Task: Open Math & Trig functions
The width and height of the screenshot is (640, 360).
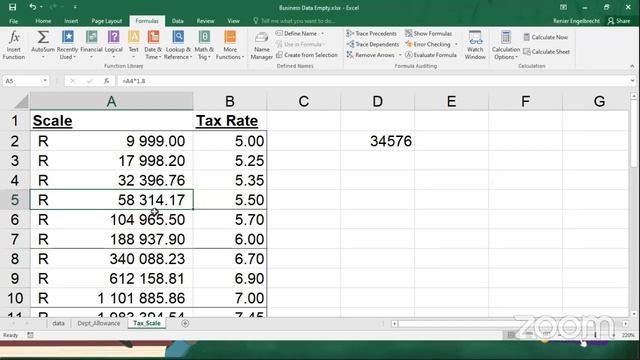Action: pos(204,45)
